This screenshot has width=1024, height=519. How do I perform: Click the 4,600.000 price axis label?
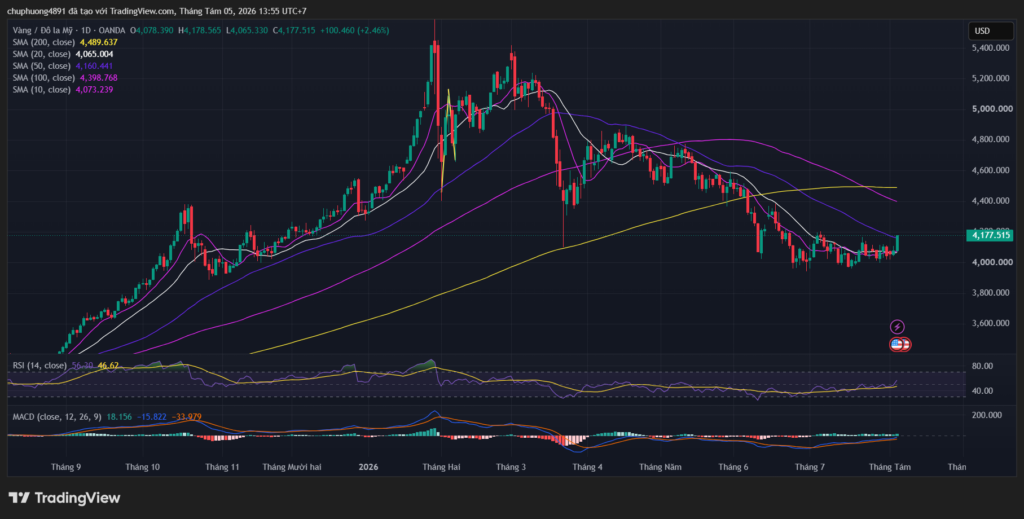tap(992, 170)
